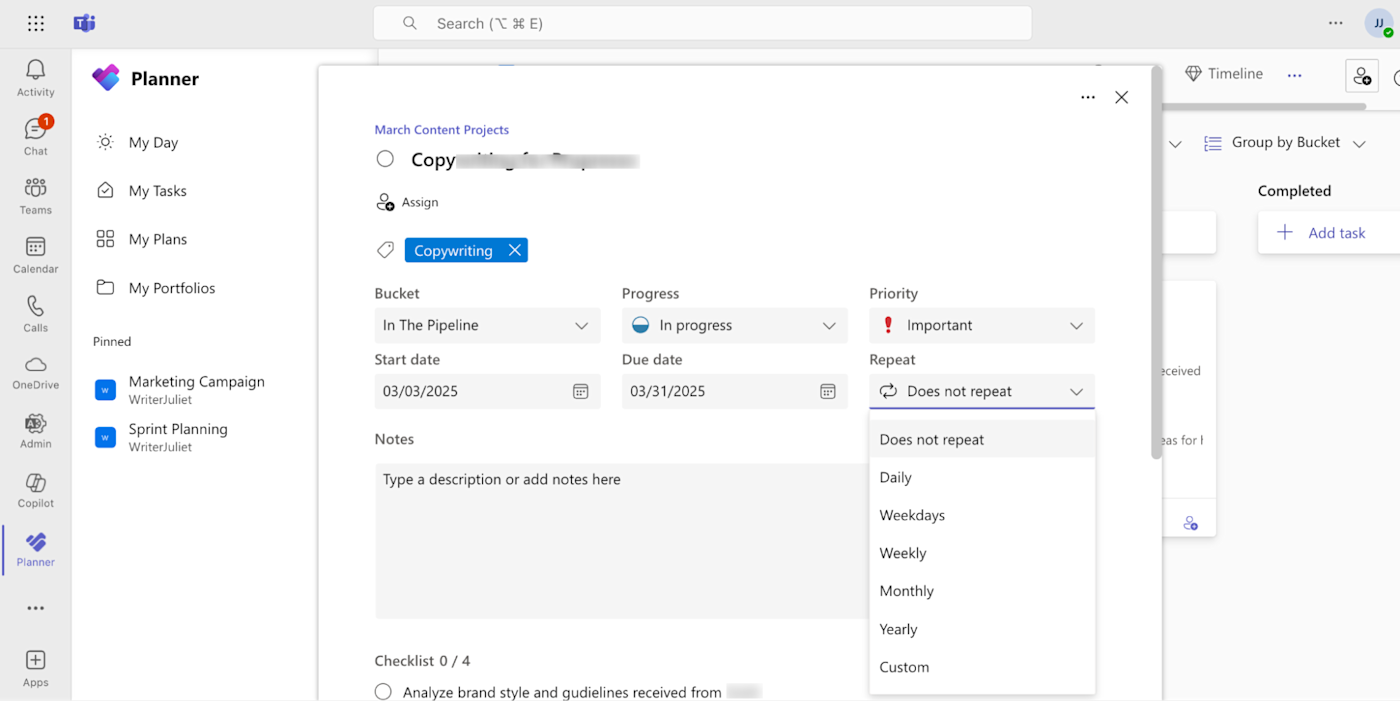The height and width of the screenshot is (701, 1400).
Task: Click the Due date calendar icon
Action: [x=827, y=391]
